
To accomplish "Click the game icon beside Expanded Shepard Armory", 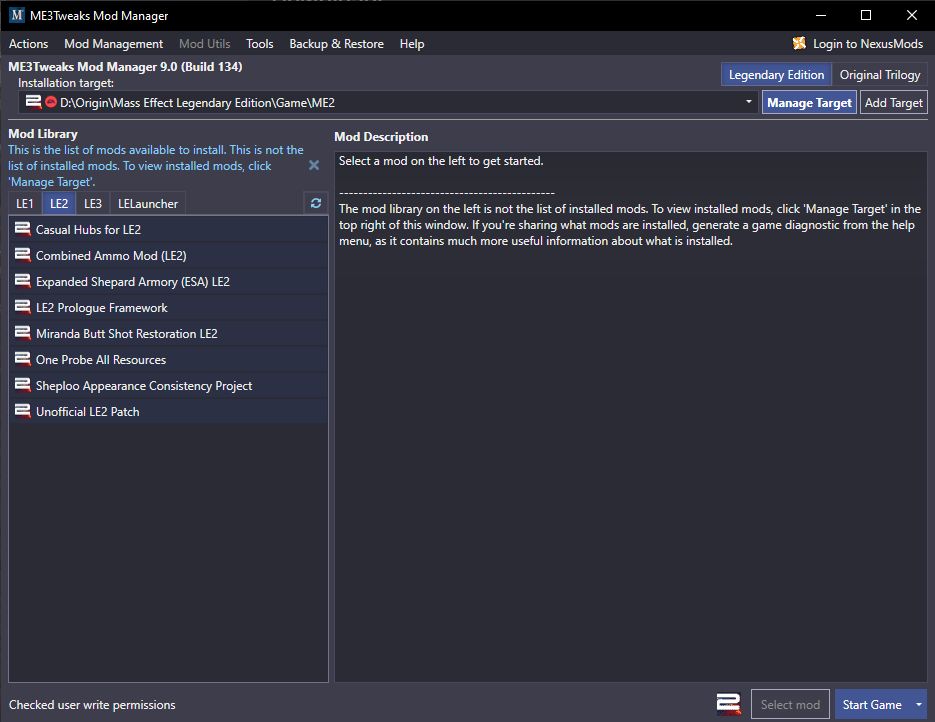I will tap(23, 281).
